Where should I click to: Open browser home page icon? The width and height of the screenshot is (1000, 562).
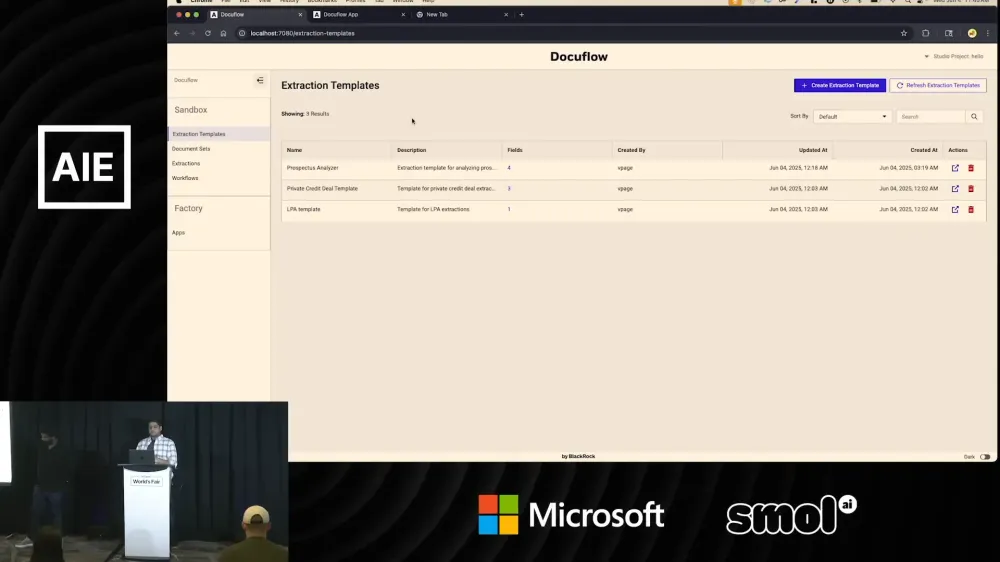click(223, 33)
